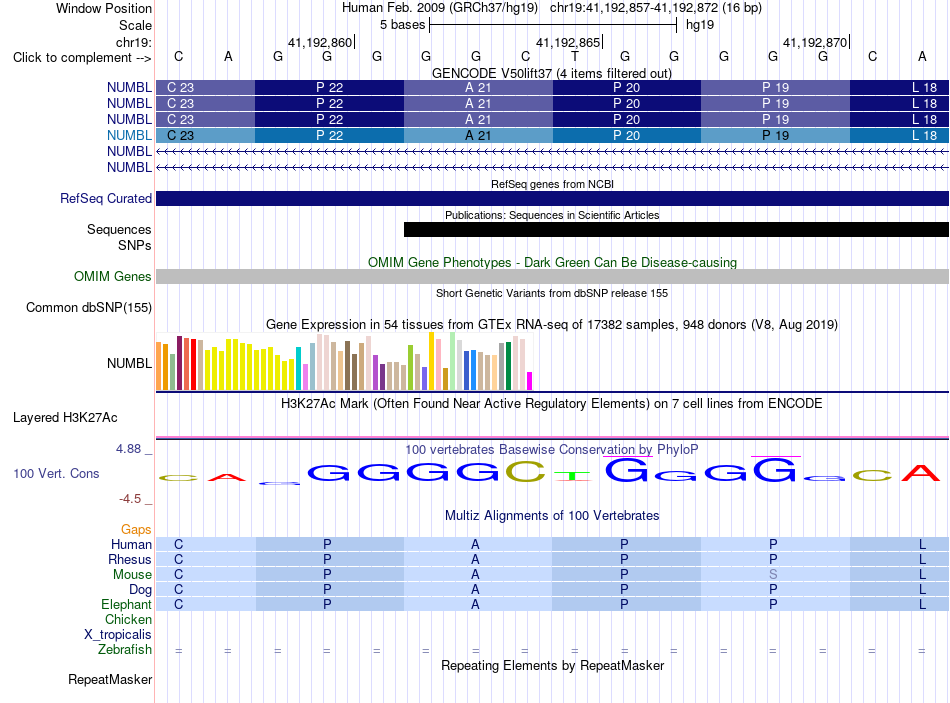Open the Layered H3K27Ac track label
The height and width of the screenshot is (703, 950).
pos(65,418)
